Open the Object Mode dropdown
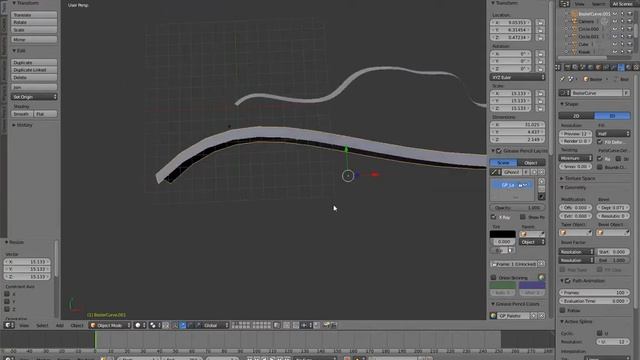Screen dimensions: 640x360 [x=110, y=325]
